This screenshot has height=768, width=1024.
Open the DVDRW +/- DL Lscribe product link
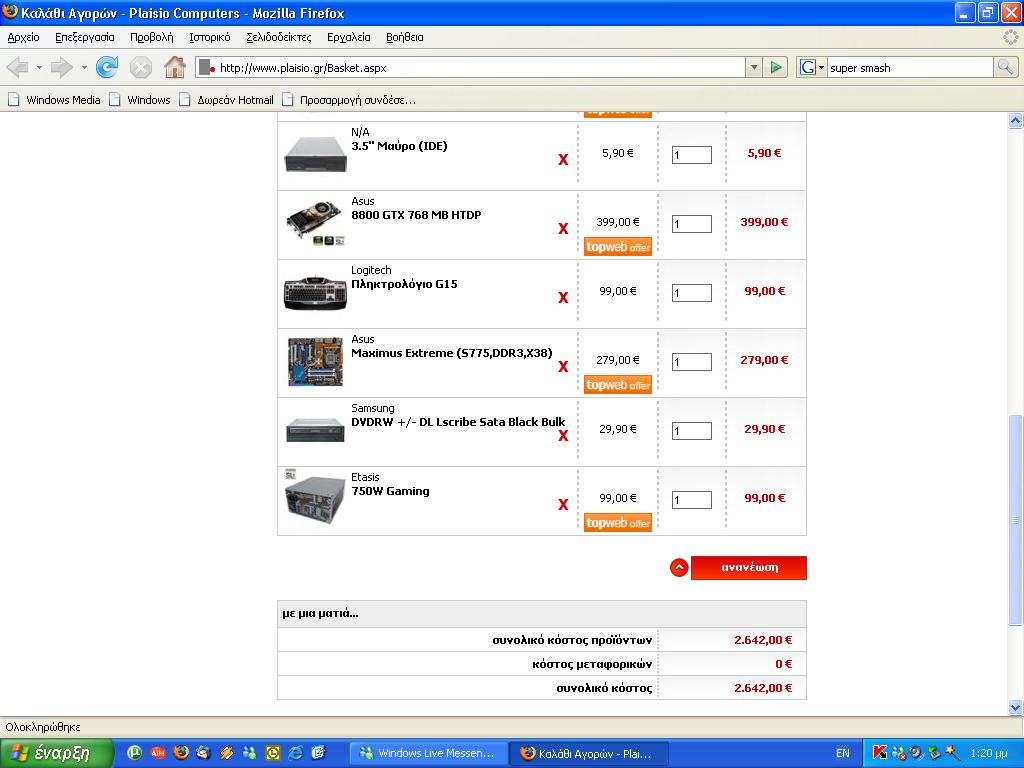coord(458,422)
